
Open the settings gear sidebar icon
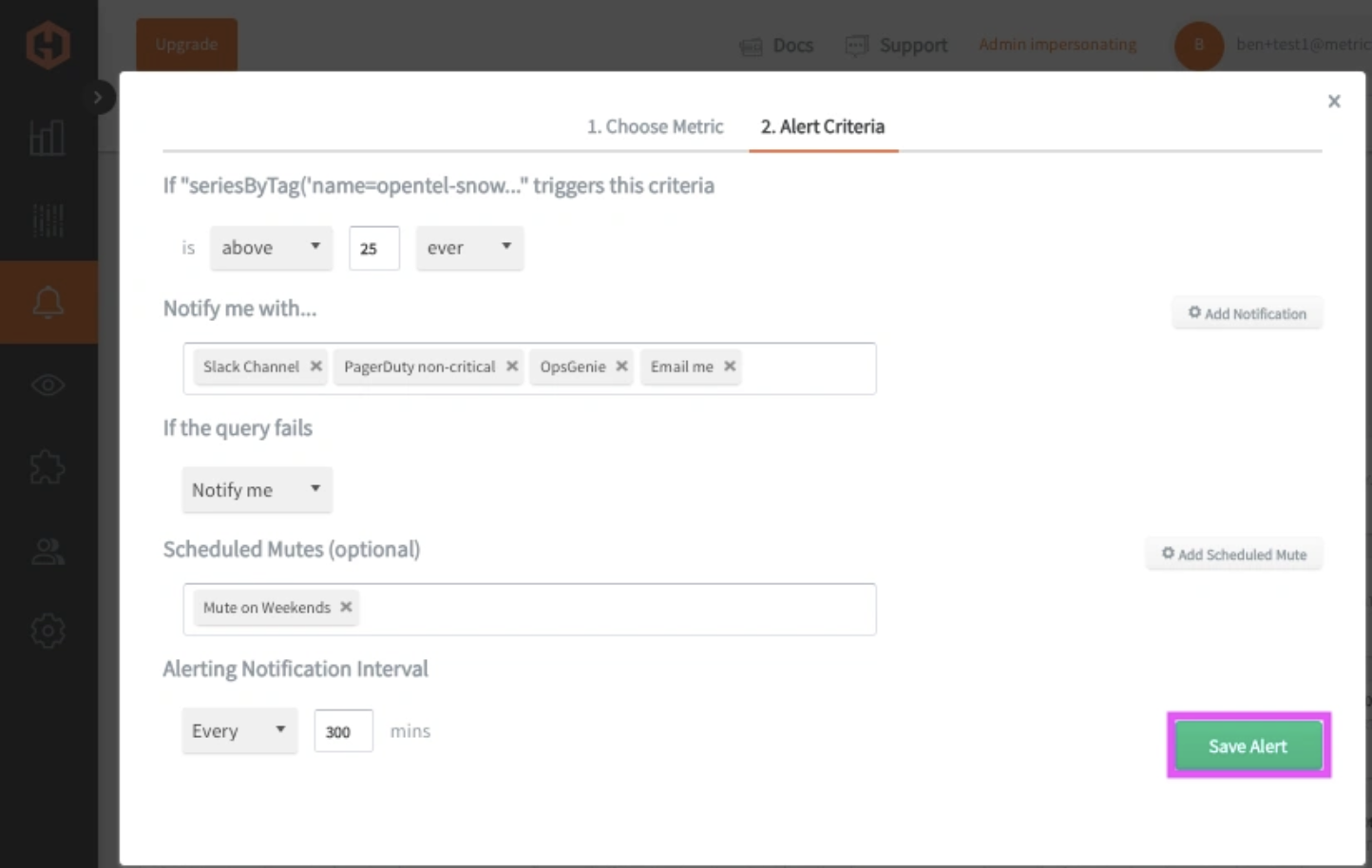point(48,631)
